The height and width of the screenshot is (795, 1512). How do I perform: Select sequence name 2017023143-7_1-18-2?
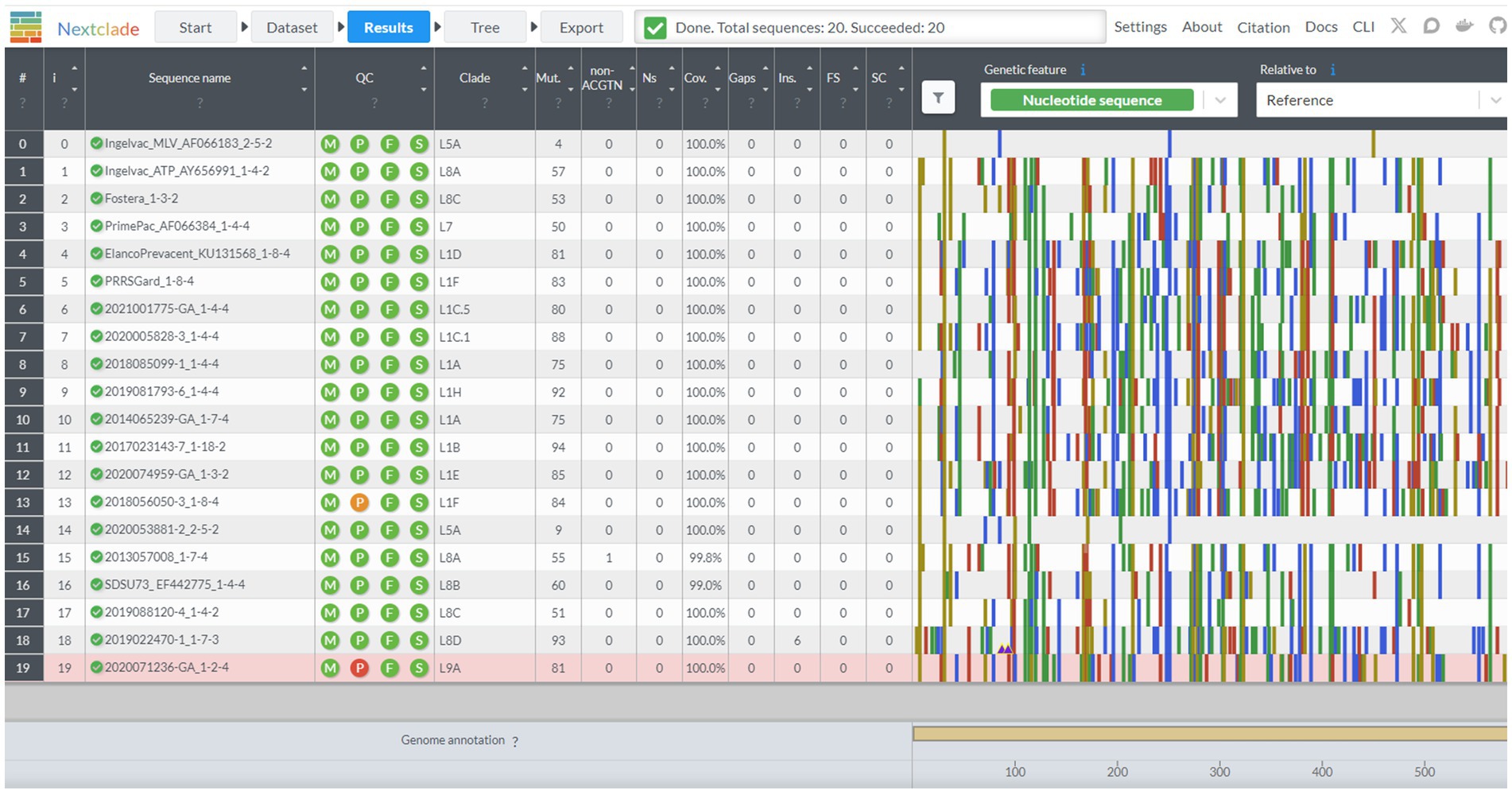click(165, 447)
